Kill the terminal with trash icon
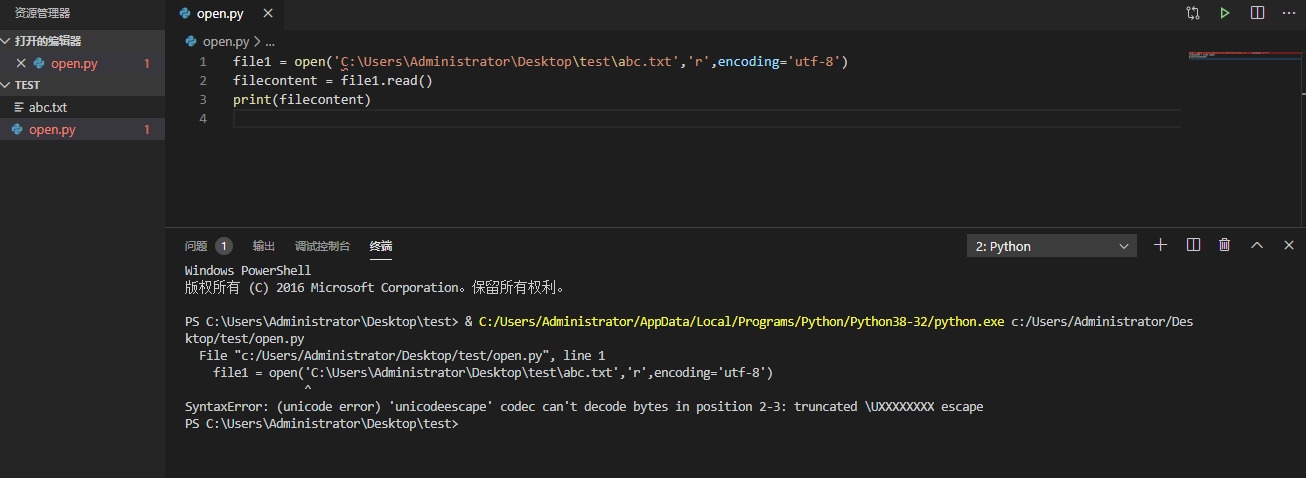The image size is (1306, 478). [x=1224, y=245]
